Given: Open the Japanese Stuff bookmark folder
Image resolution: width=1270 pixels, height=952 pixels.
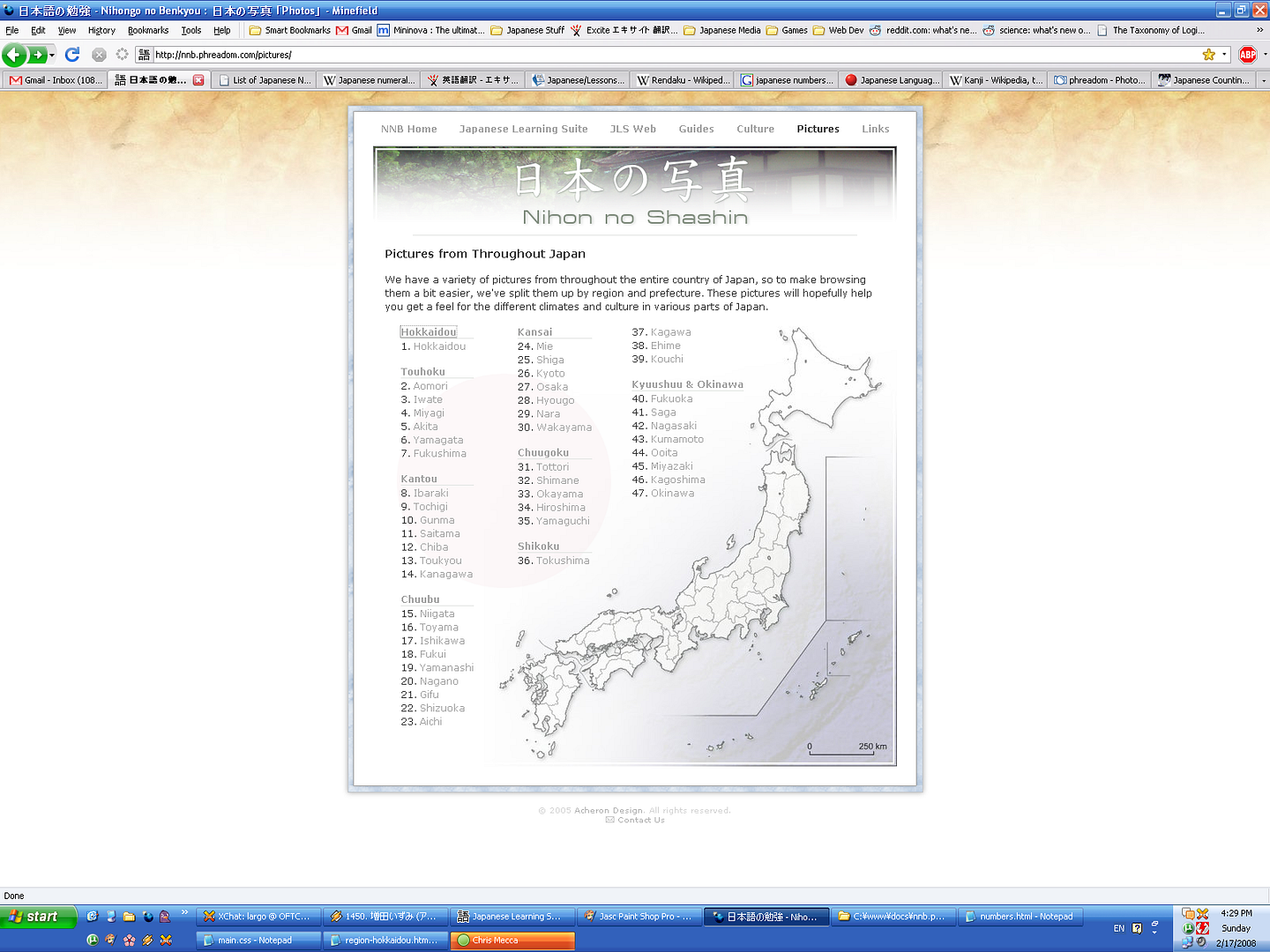Looking at the screenshot, I should coord(527,30).
